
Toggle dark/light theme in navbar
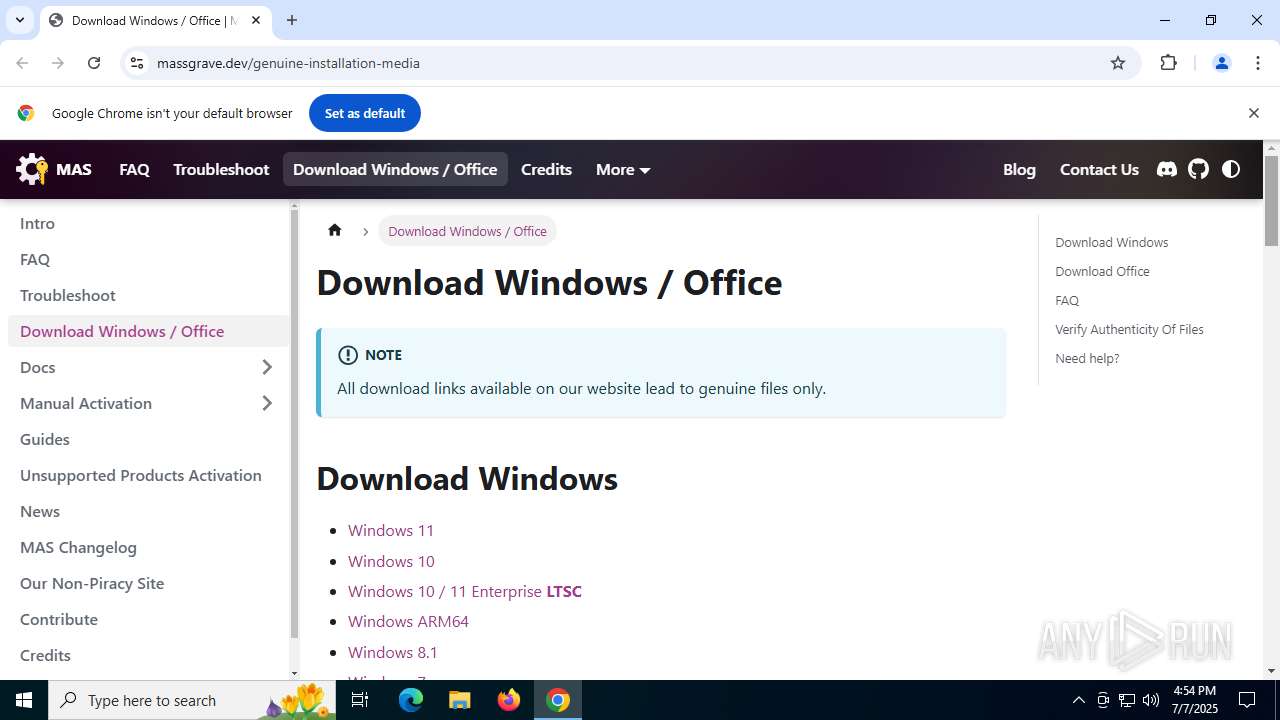(1231, 169)
